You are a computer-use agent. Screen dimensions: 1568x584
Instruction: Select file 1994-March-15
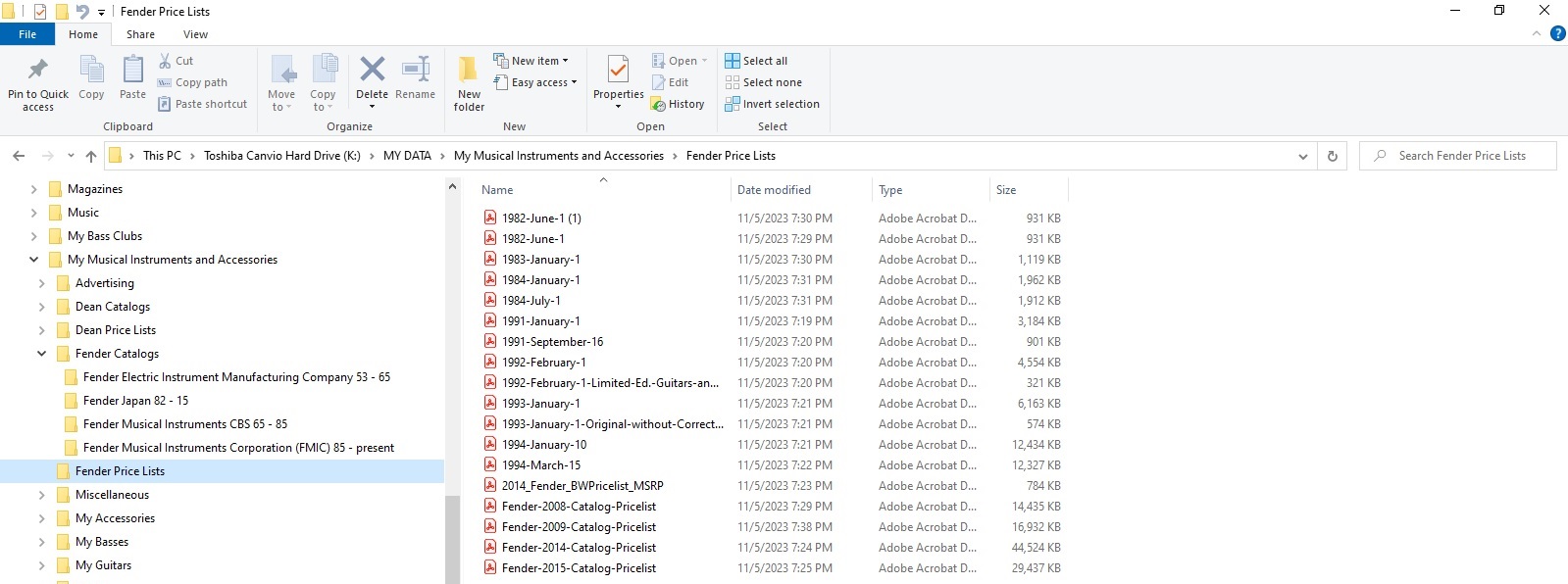click(541, 465)
